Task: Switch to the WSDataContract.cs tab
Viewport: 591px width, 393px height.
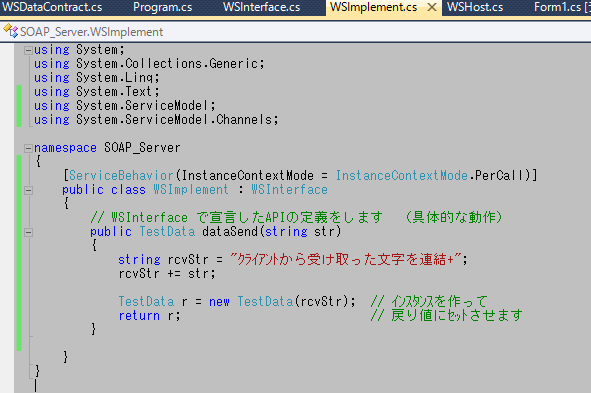Action: (52, 7)
